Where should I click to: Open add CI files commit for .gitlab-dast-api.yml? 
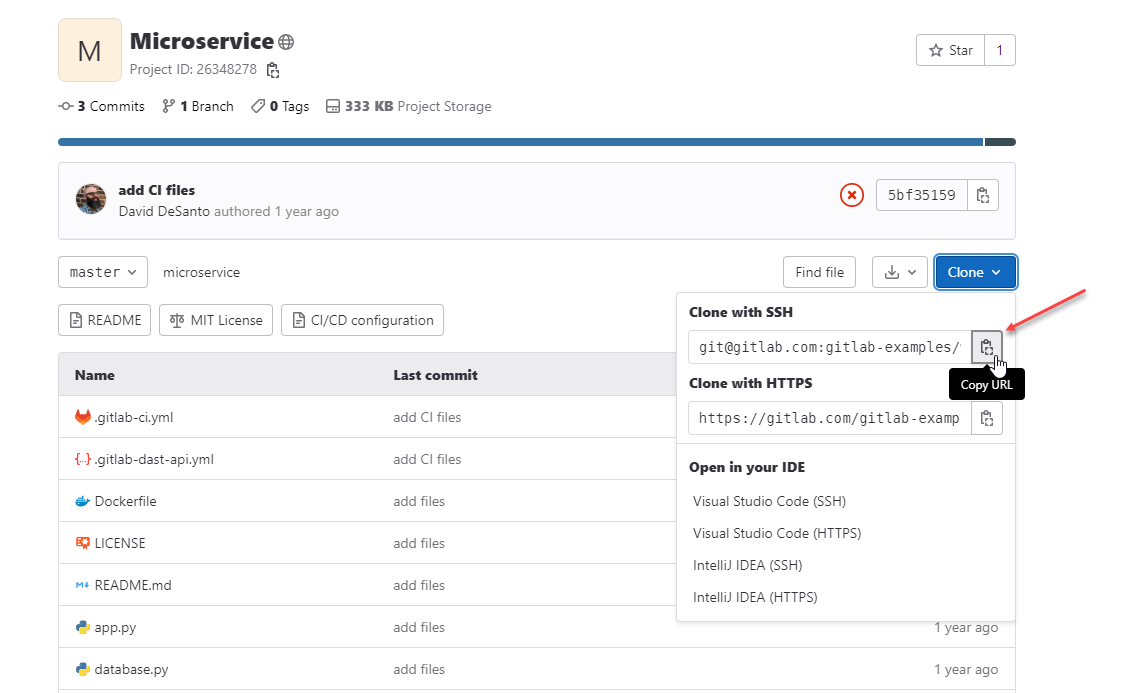pyautogui.click(x=427, y=460)
